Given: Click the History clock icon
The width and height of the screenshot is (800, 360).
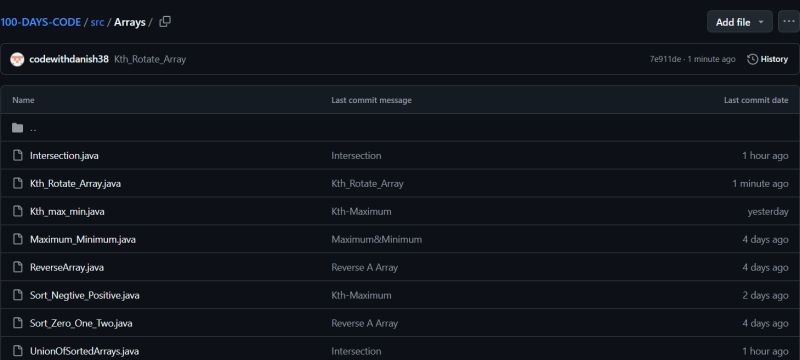Looking at the screenshot, I should (x=753, y=59).
